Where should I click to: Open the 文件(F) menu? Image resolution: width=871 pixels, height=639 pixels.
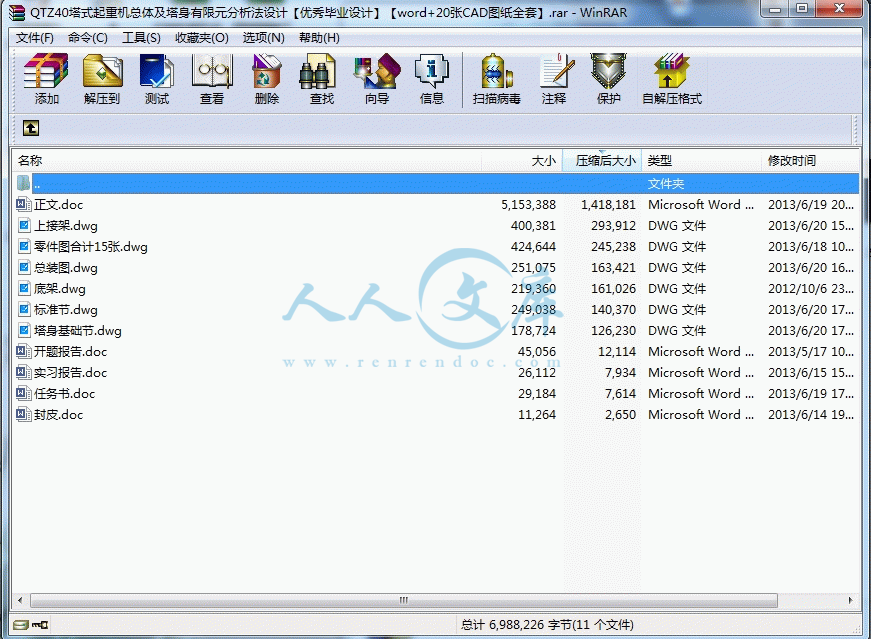tap(35, 38)
